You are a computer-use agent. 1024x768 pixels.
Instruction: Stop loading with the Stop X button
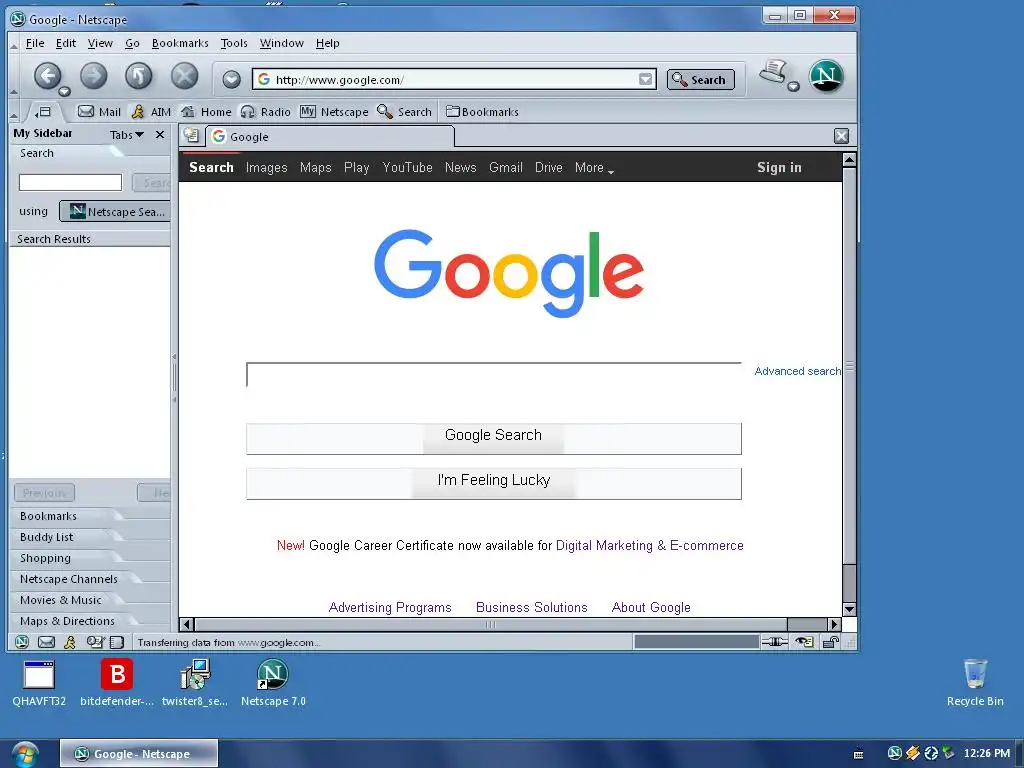(x=184, y=76)
